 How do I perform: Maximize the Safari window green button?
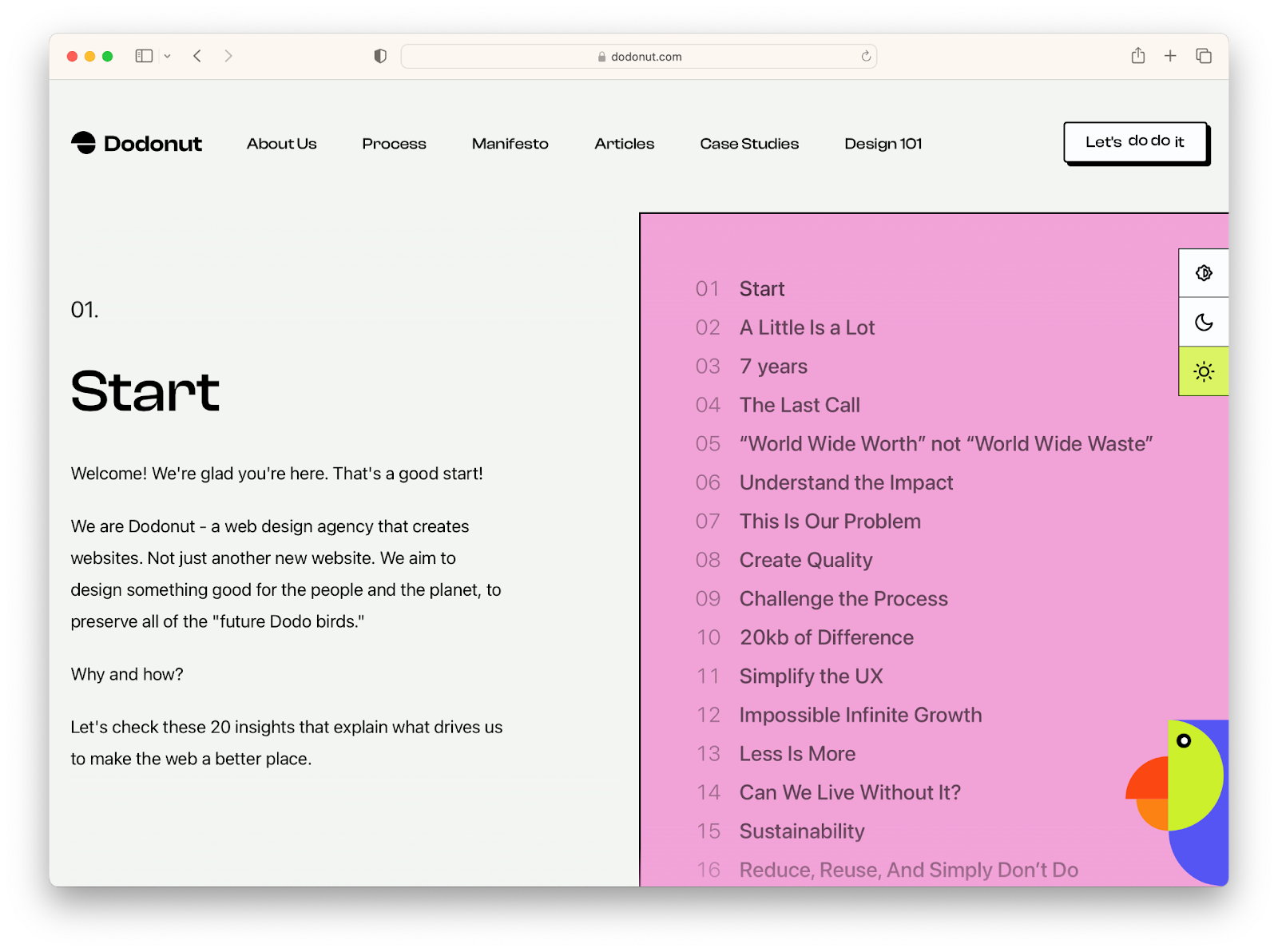[107, 56]
